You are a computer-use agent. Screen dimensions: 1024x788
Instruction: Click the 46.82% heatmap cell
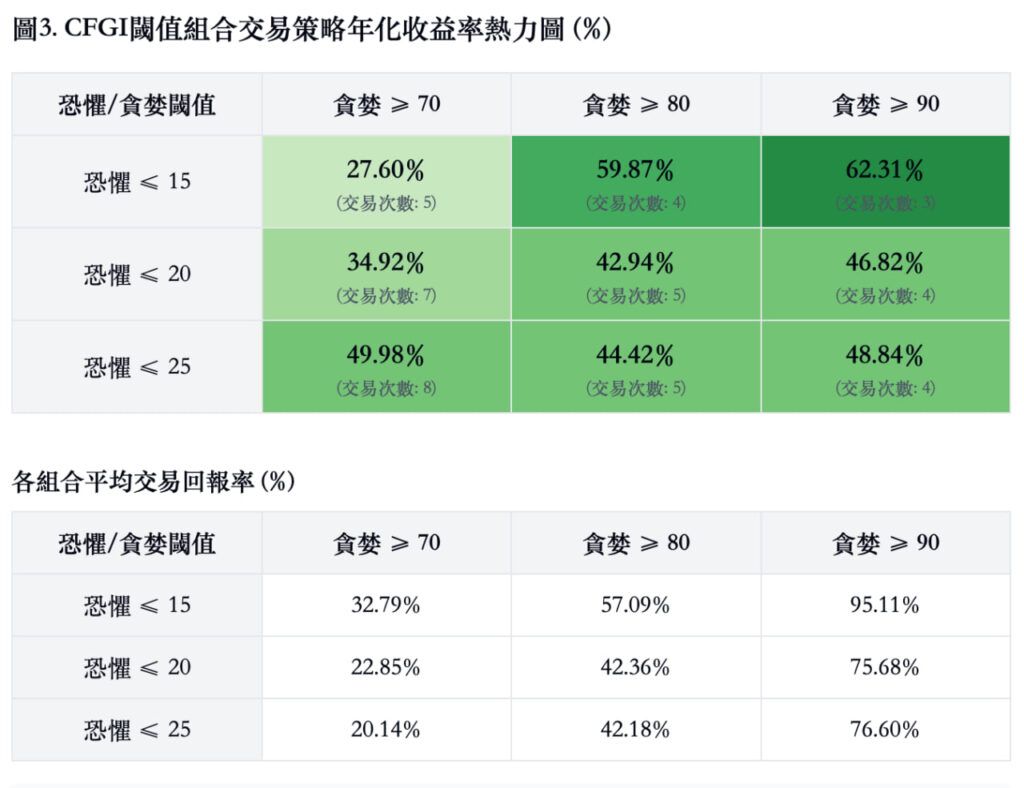(885, 274)
